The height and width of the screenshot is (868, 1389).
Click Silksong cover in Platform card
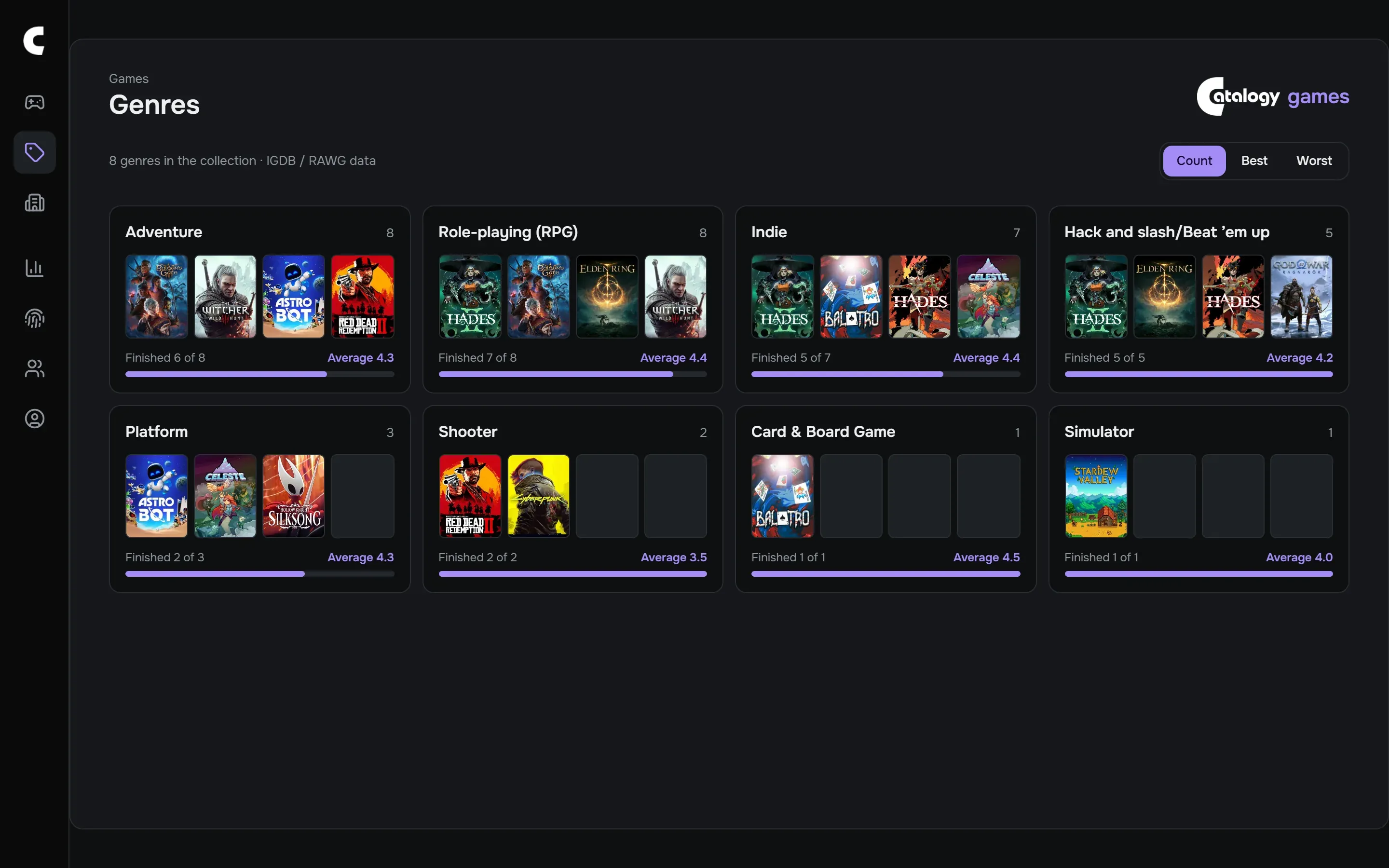click(293, 497)
